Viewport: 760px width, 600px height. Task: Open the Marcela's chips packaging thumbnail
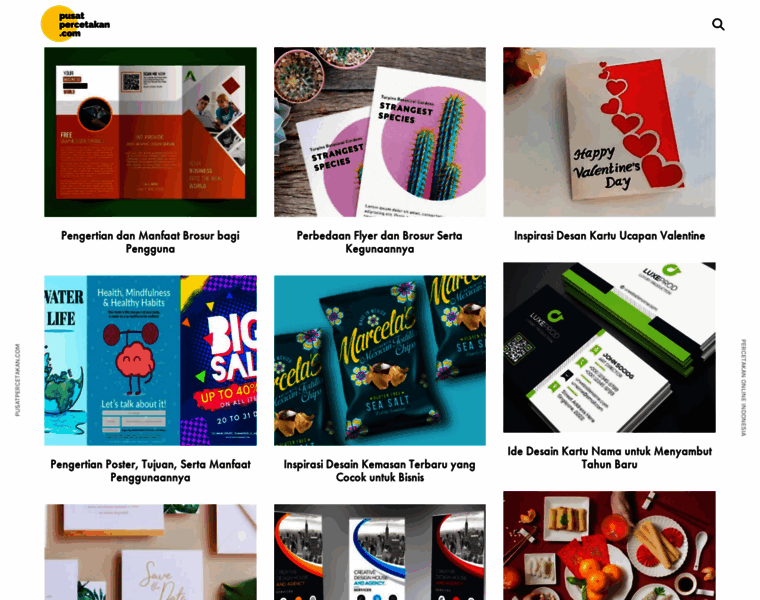pos(380,361)
